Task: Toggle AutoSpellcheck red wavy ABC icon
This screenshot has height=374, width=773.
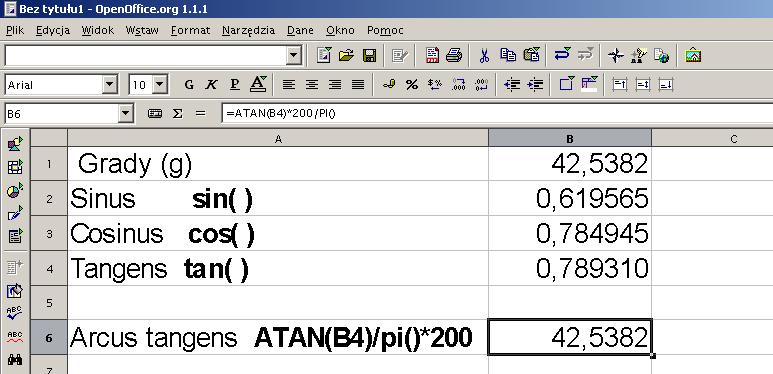Action: (15, 337)
